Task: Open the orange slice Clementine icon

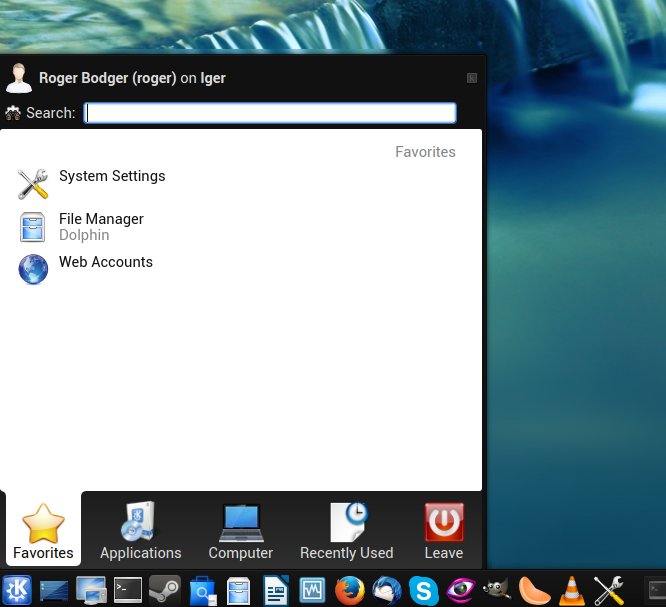Action: pyautogui.click(x=534, y=590)
